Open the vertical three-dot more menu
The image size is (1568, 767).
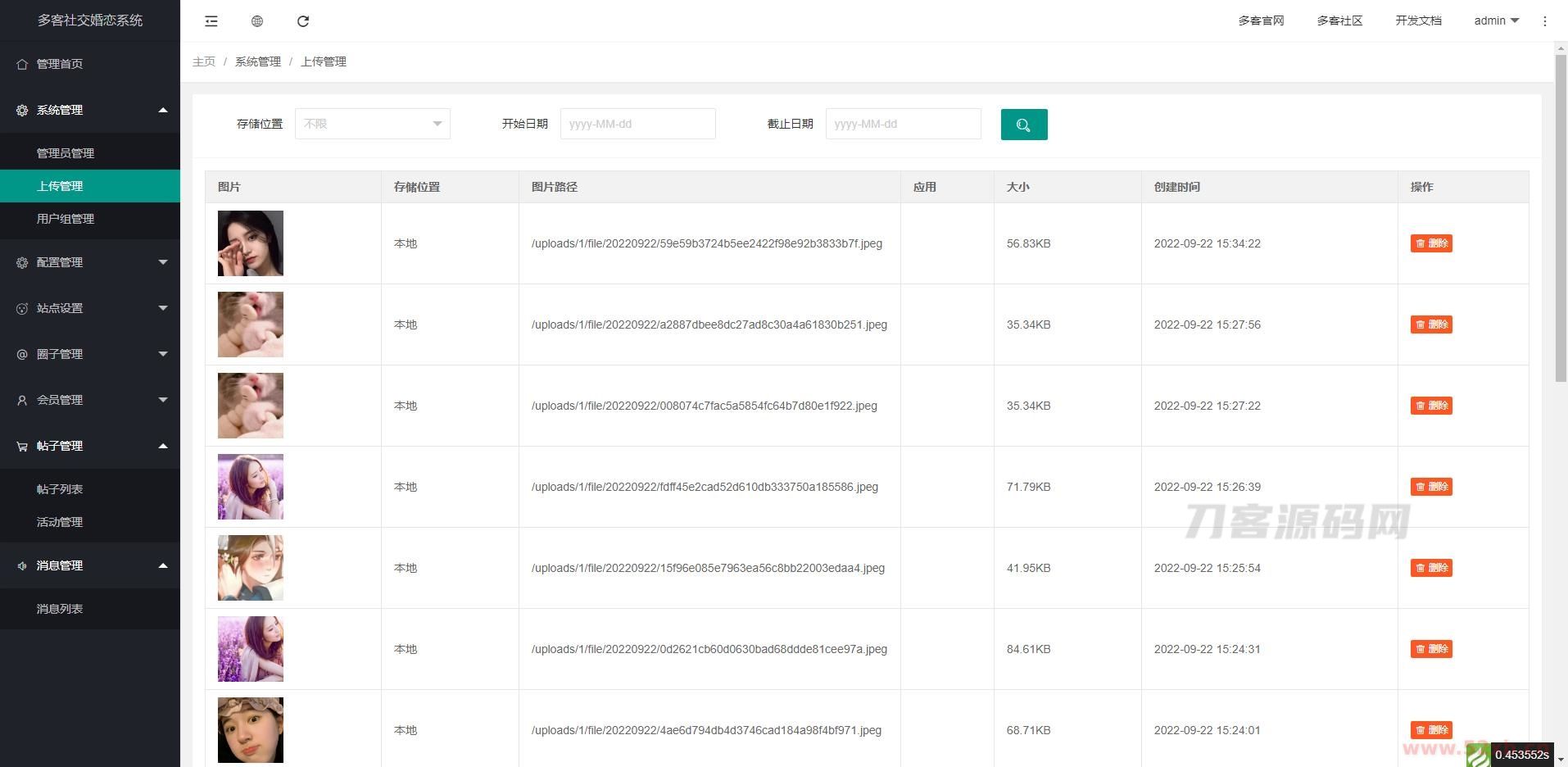pos(1545,21)
